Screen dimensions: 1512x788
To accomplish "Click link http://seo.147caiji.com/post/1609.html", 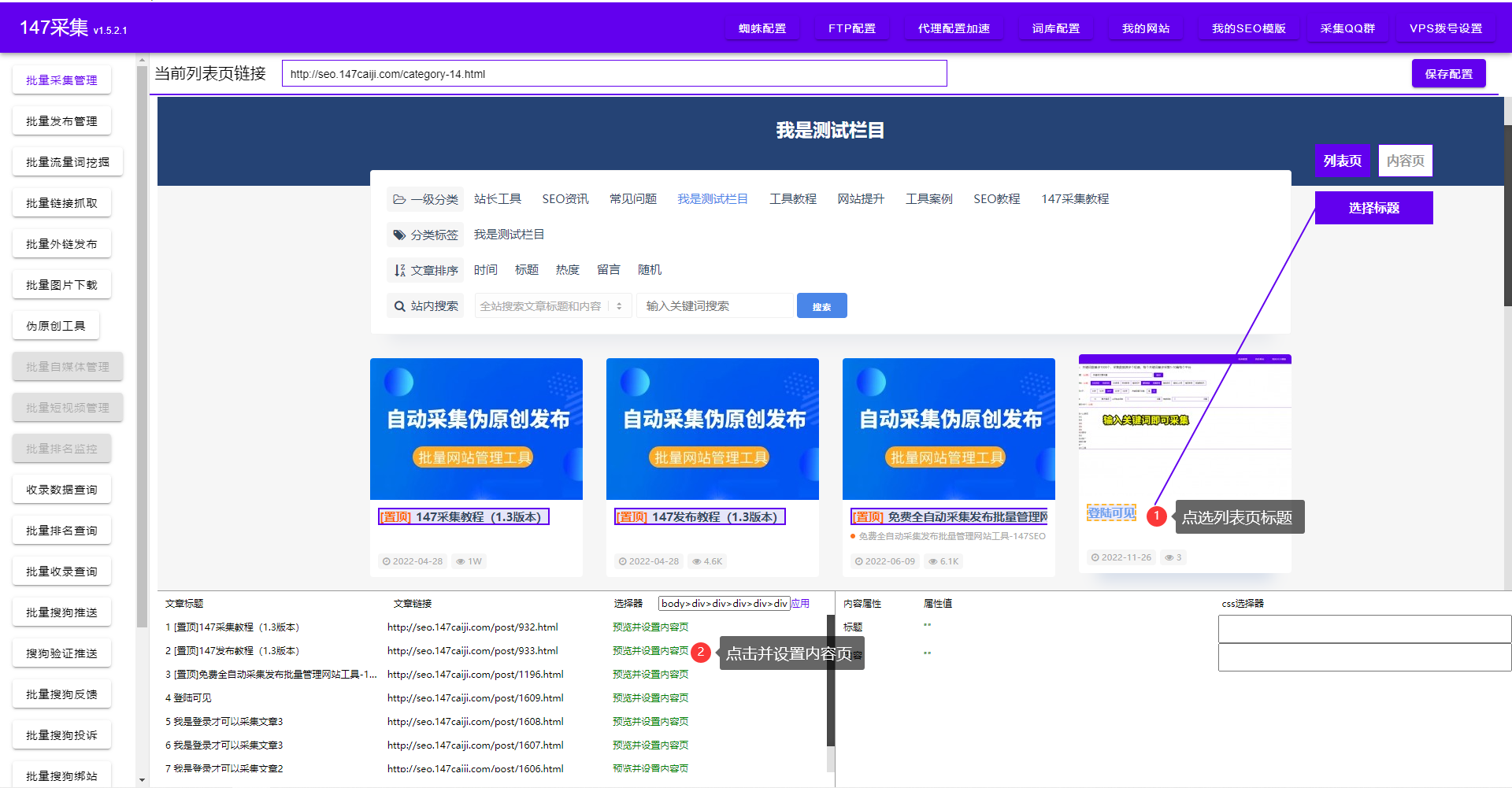I will (x=476, y=698).
